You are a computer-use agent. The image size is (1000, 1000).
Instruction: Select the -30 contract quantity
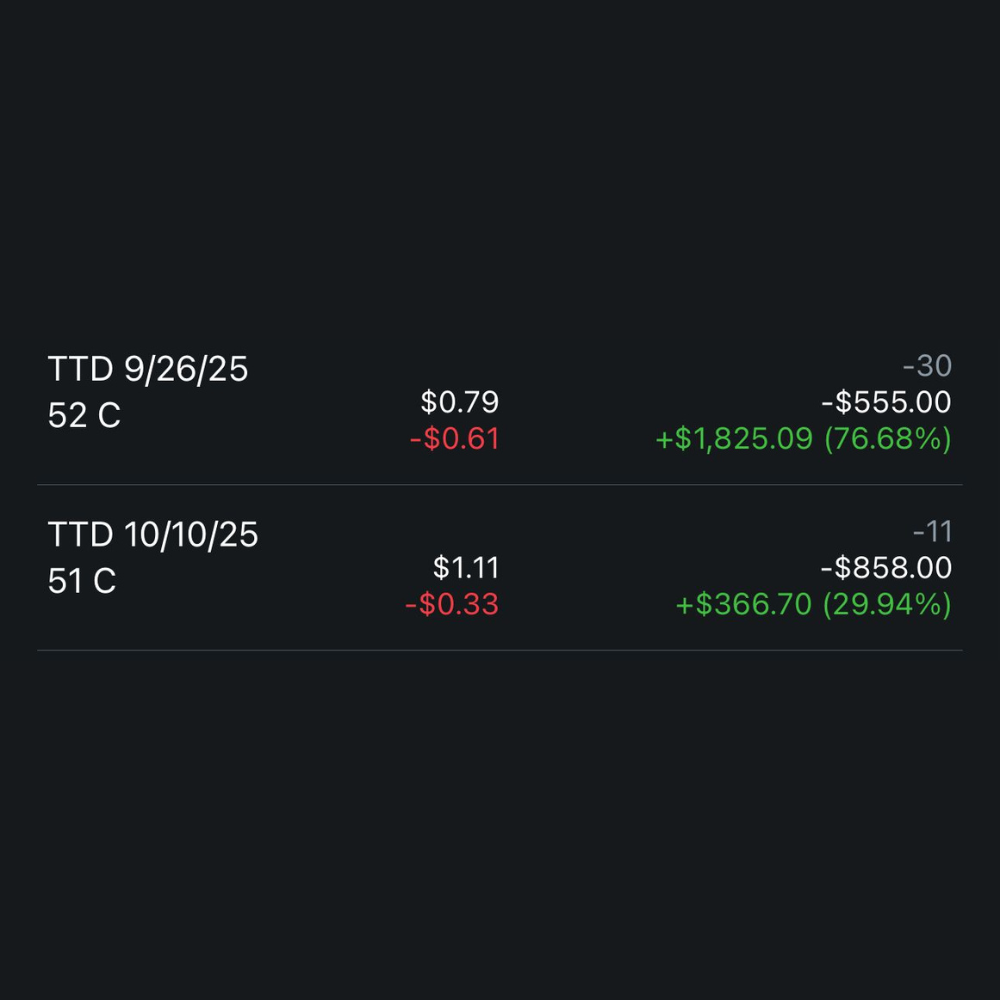click(927, 366)
